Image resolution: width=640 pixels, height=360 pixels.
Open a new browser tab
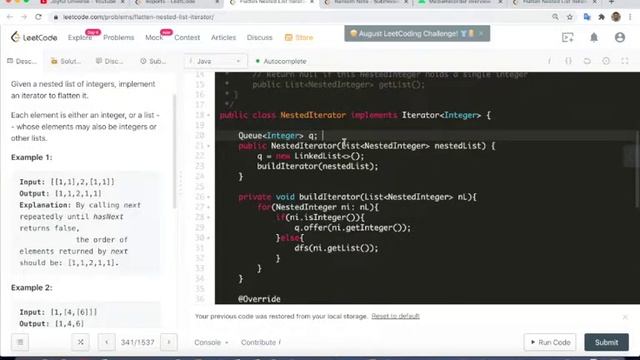coord(611,2)
